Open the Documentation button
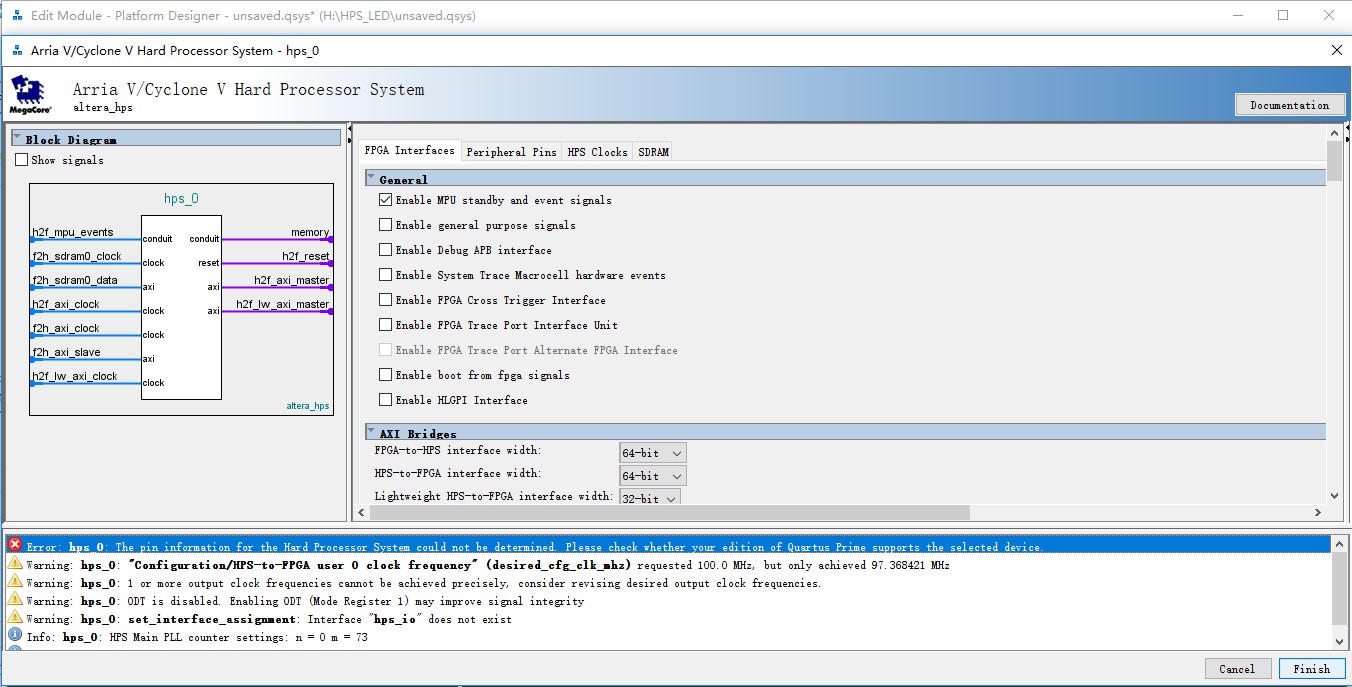Screen dimensions: 1352x687 pyautogui.click(x=1289, y=105)
